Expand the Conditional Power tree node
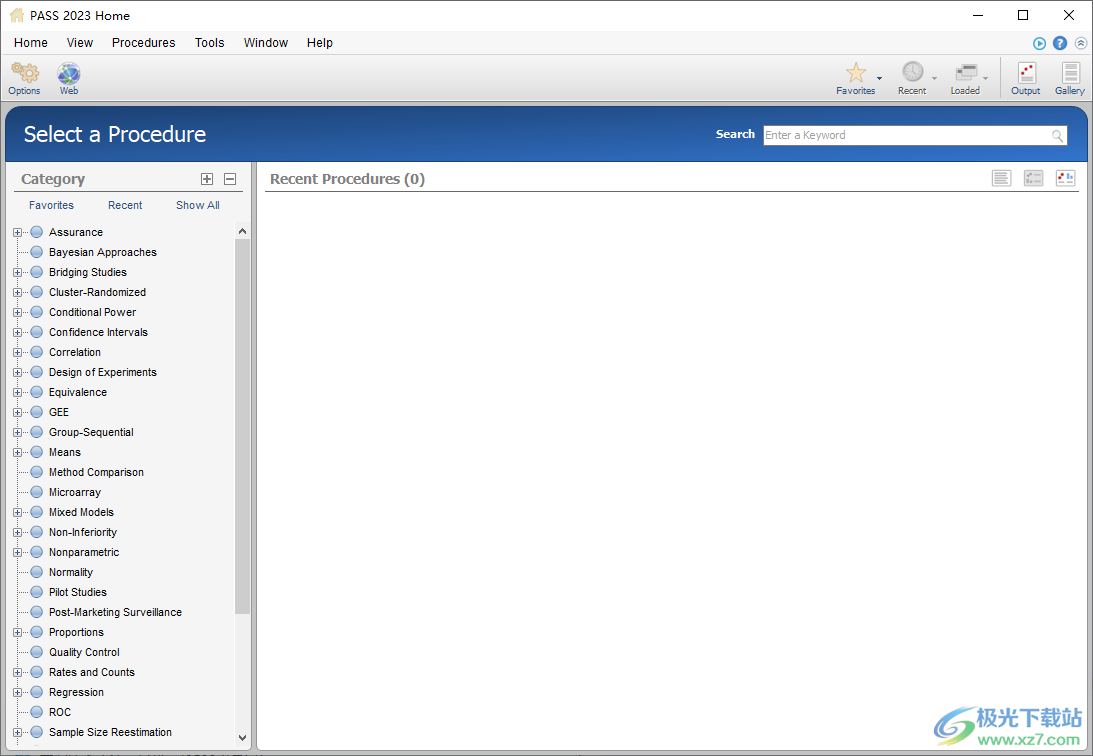1093x756 pixels. [17, 313]
